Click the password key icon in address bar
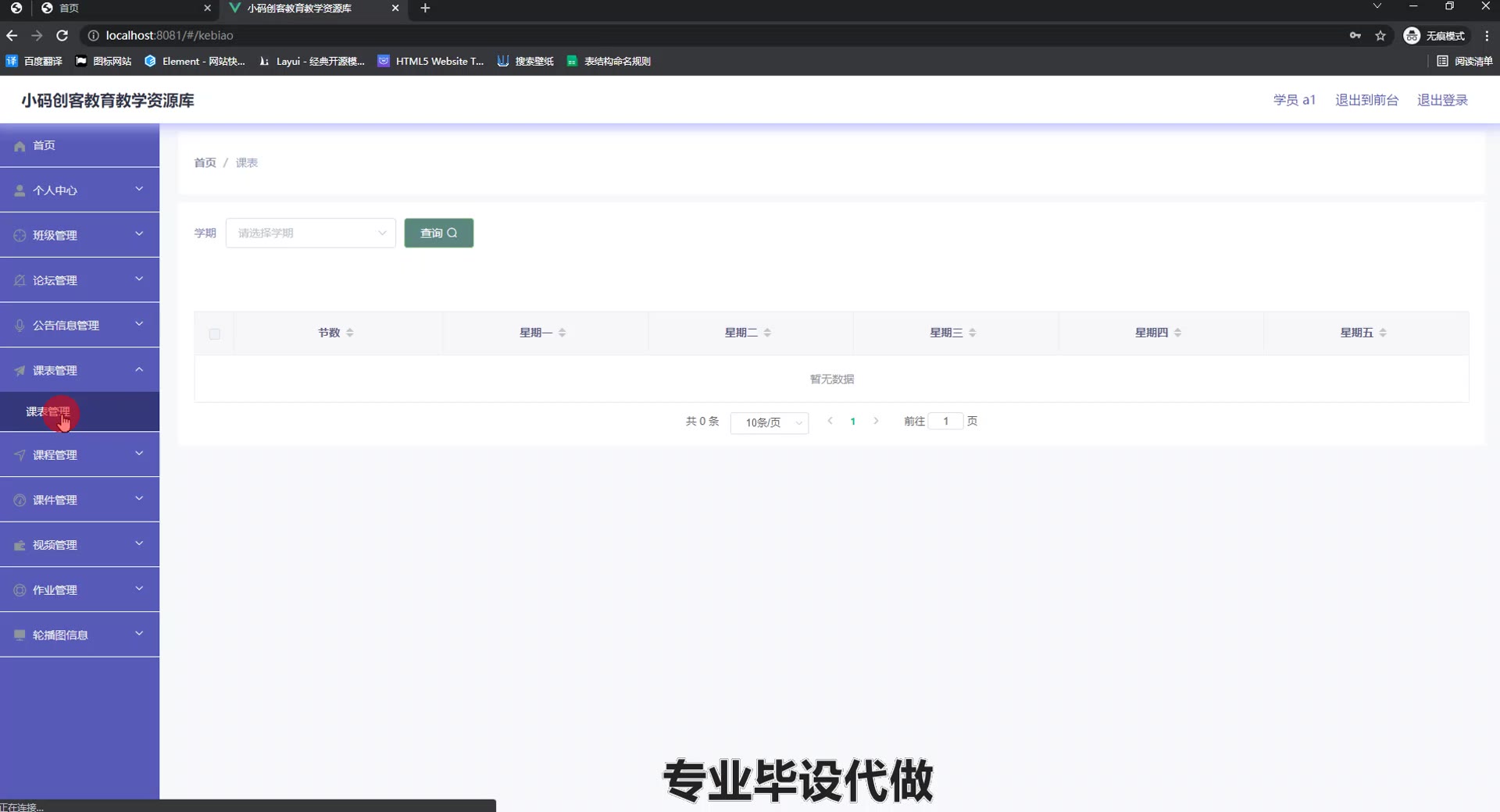This screenshot has width=1500, height=812. (1355, 35)
